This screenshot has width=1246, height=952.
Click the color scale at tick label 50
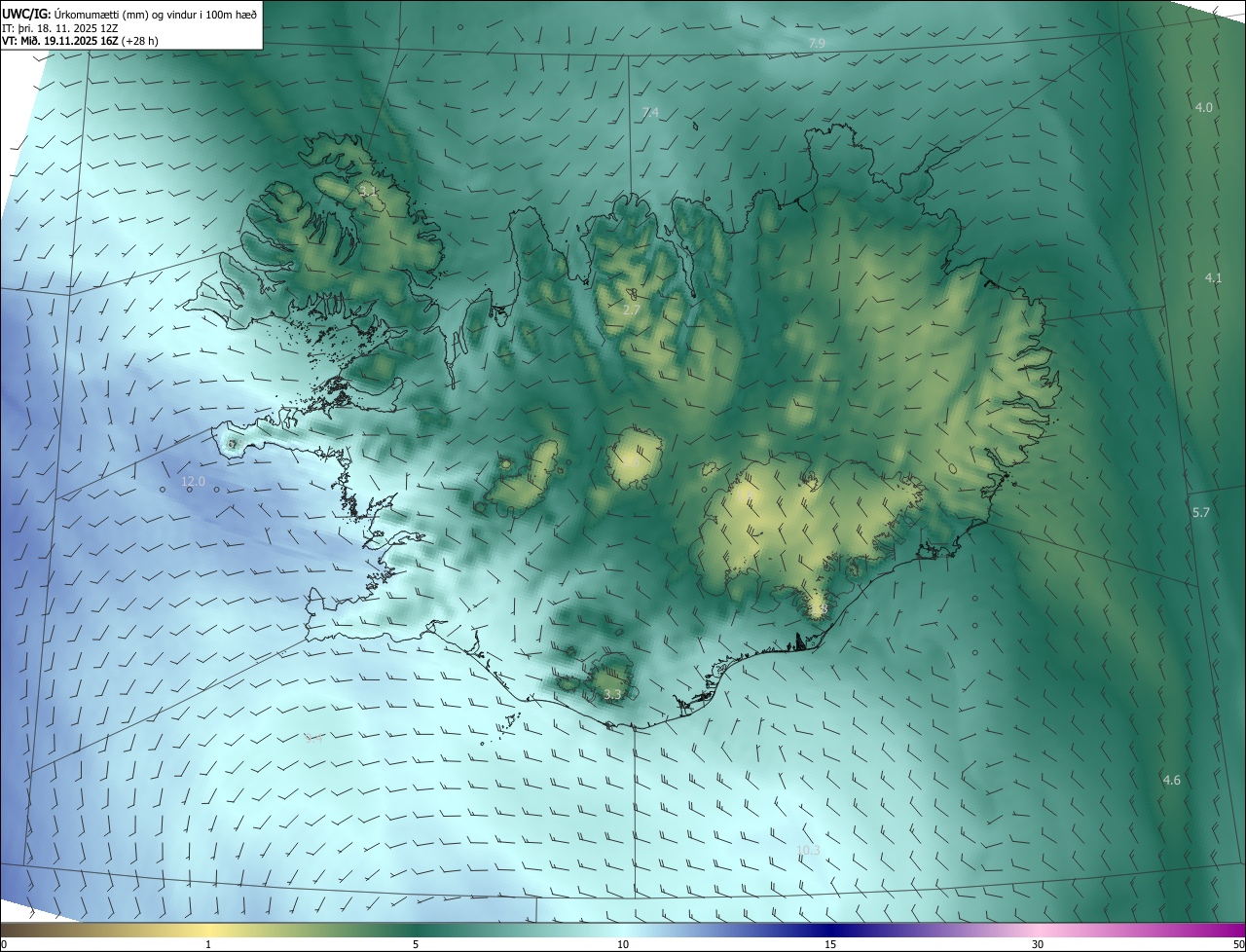(1238, 944)
